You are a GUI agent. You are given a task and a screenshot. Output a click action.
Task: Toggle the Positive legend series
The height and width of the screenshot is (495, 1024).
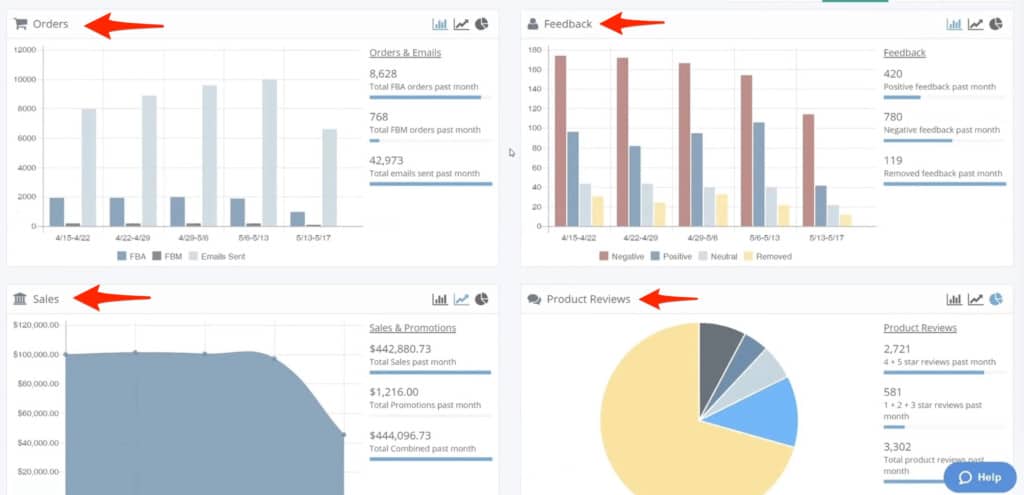[671, 257]
